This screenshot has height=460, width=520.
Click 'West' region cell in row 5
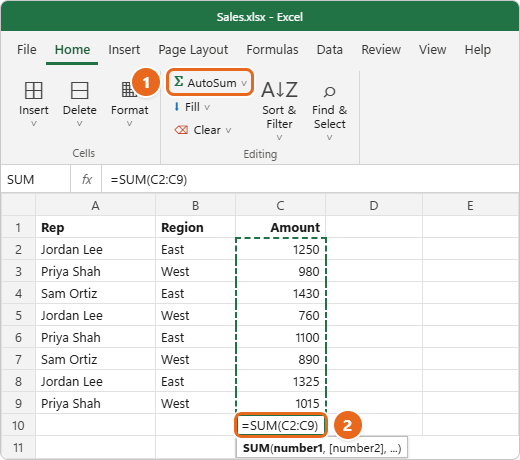[x=195, y=315]
